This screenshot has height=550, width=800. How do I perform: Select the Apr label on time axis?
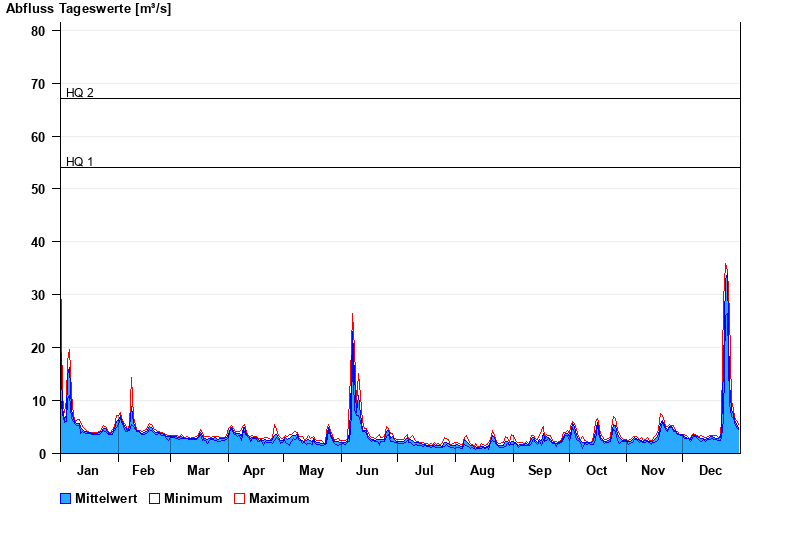pos(254,471)
